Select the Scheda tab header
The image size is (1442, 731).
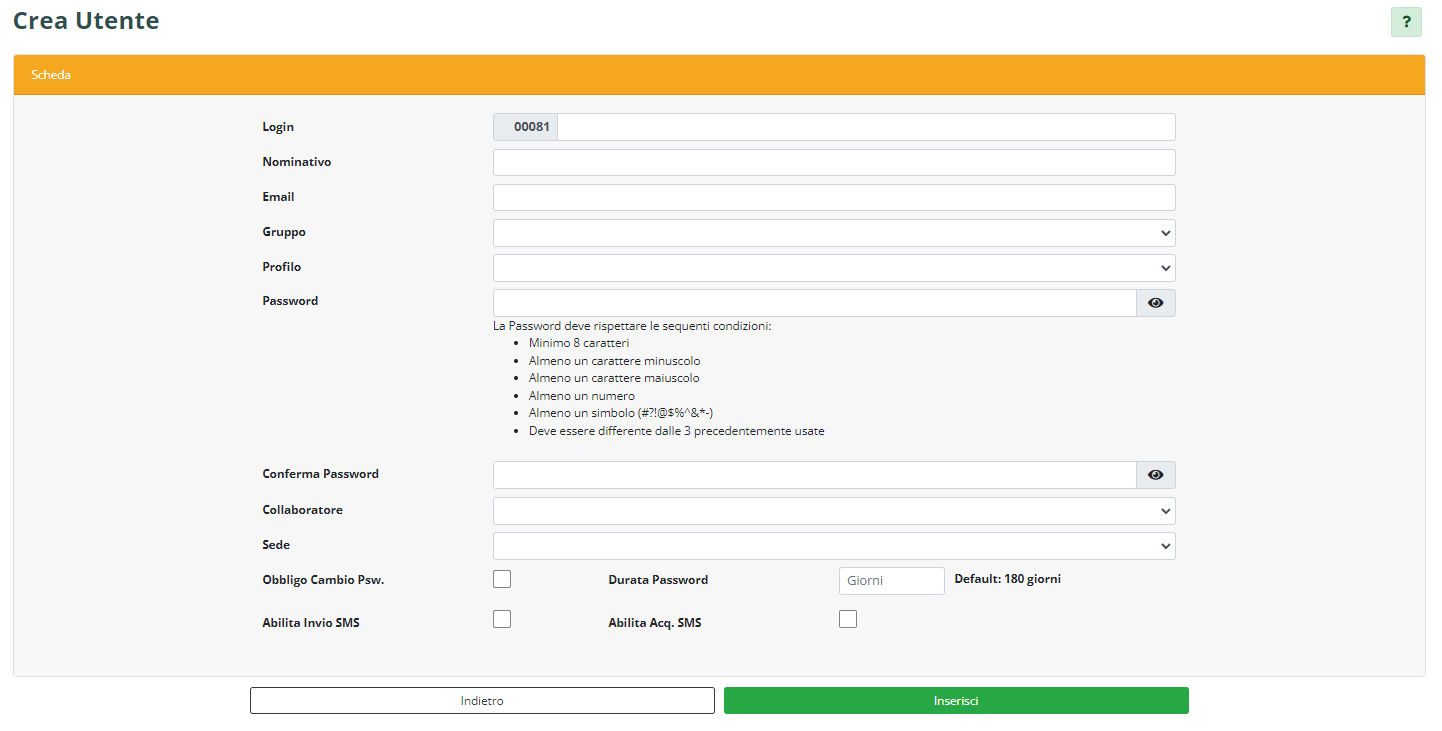click(x=51, y=75)
